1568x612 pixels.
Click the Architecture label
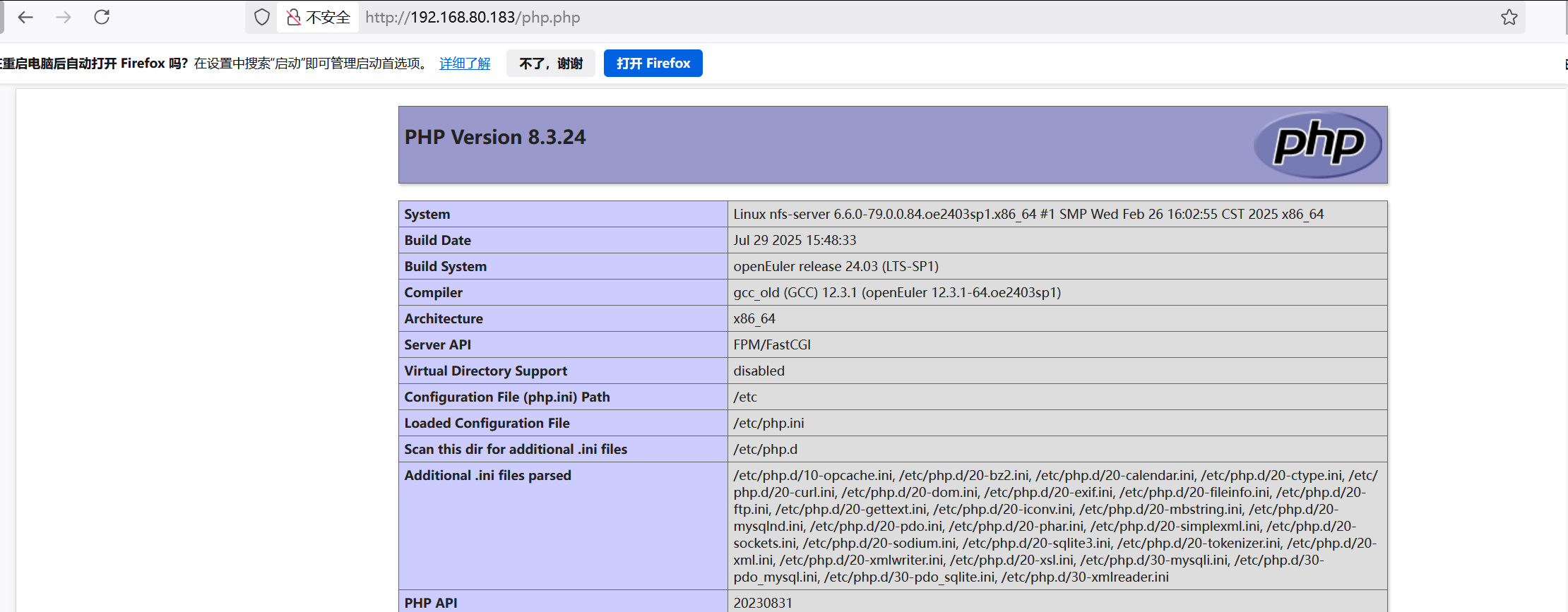click(x=444, y=318)
